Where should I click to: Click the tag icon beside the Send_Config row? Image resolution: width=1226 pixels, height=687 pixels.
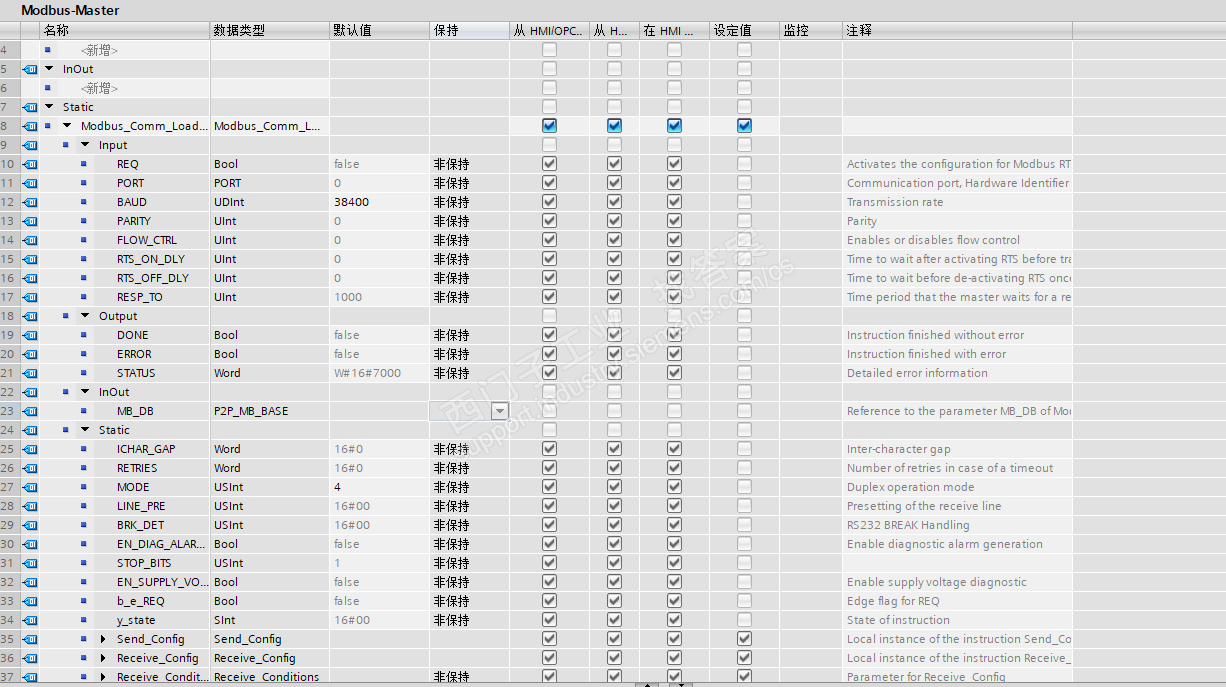coord(30,639)
